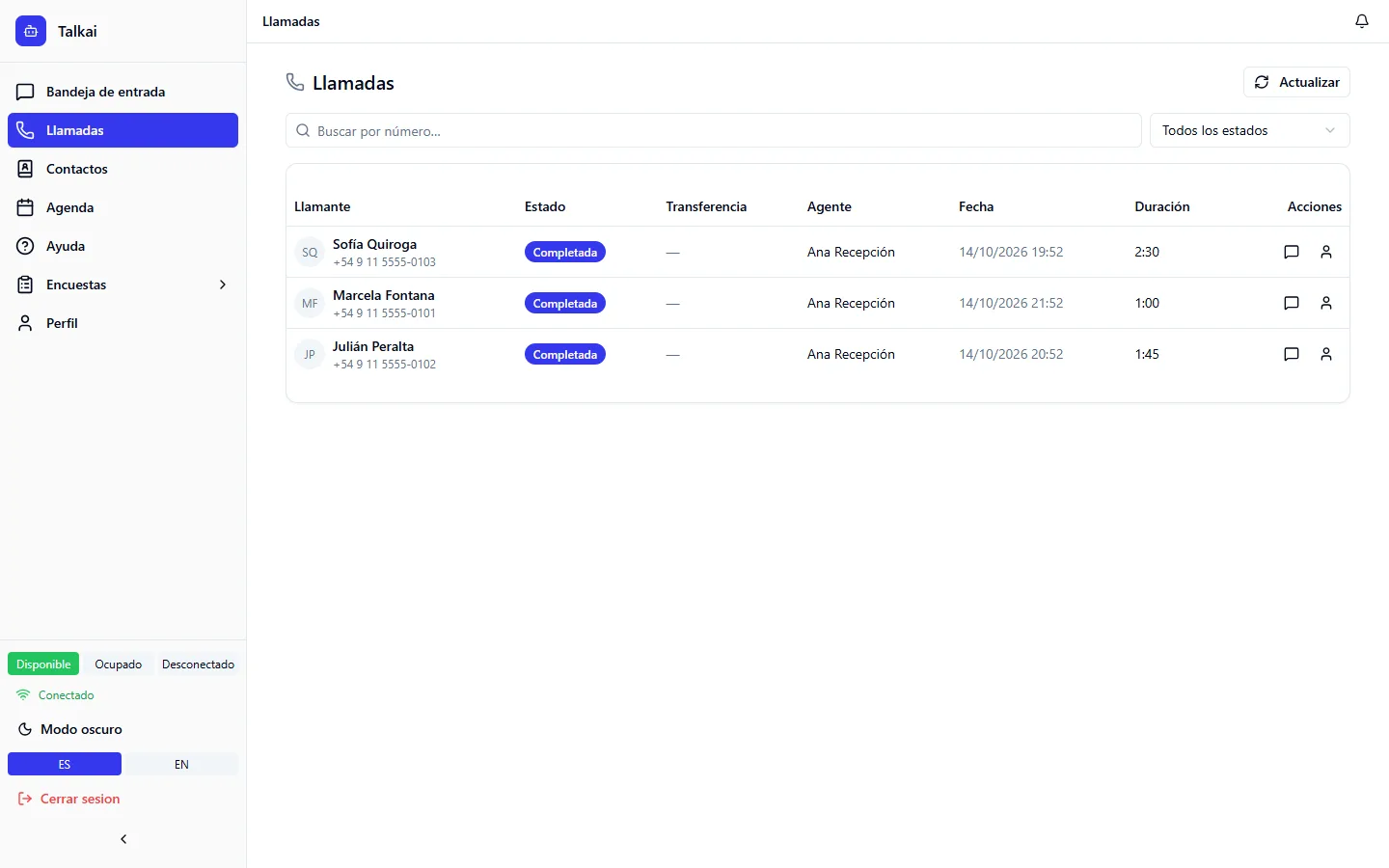Screen dimensions: 1389x868
Task: Open Ayuda section
Action: 123,246
